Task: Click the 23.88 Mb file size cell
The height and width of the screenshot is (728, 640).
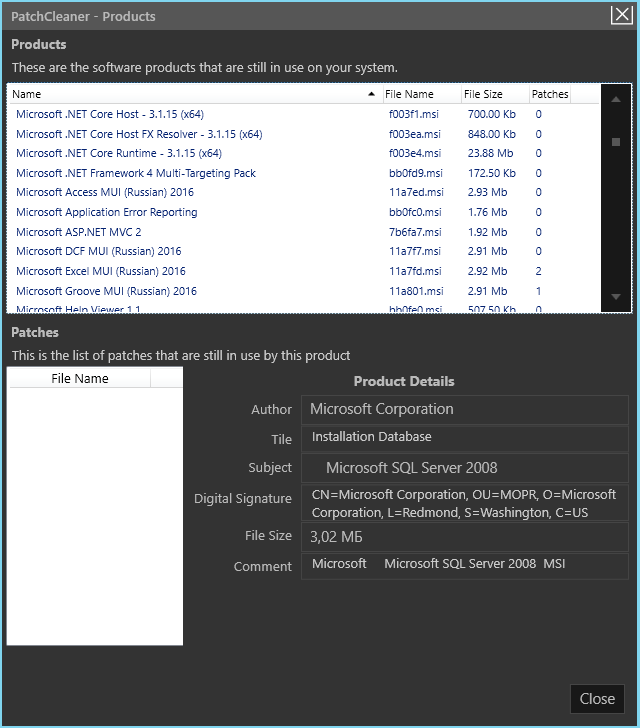Action: click(490, 153)
